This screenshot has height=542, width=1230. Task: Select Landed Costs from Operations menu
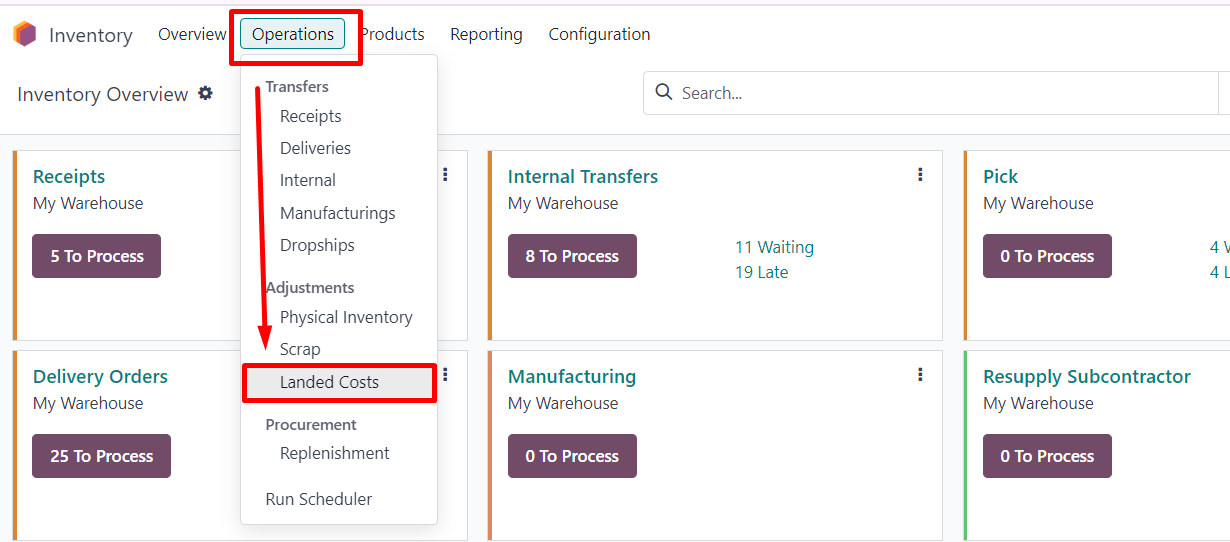[x=329, y=382]
